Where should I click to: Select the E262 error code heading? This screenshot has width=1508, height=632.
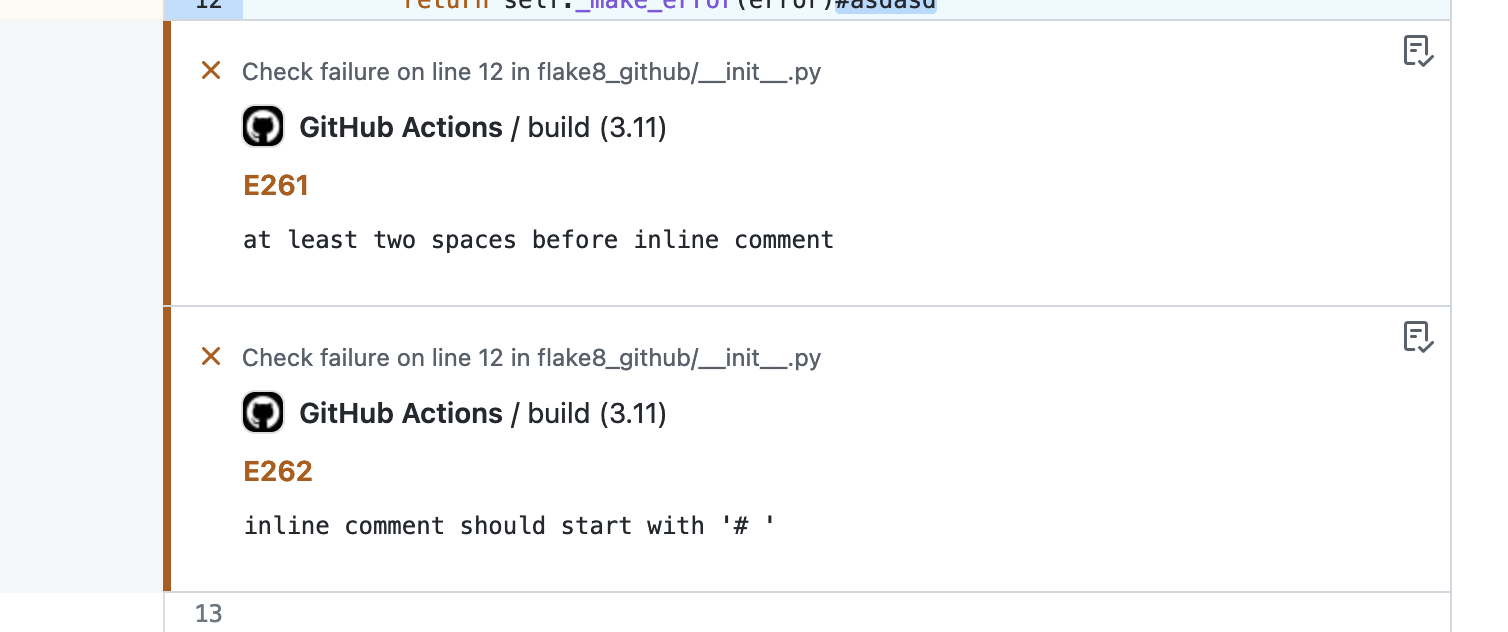pos(278,471)
